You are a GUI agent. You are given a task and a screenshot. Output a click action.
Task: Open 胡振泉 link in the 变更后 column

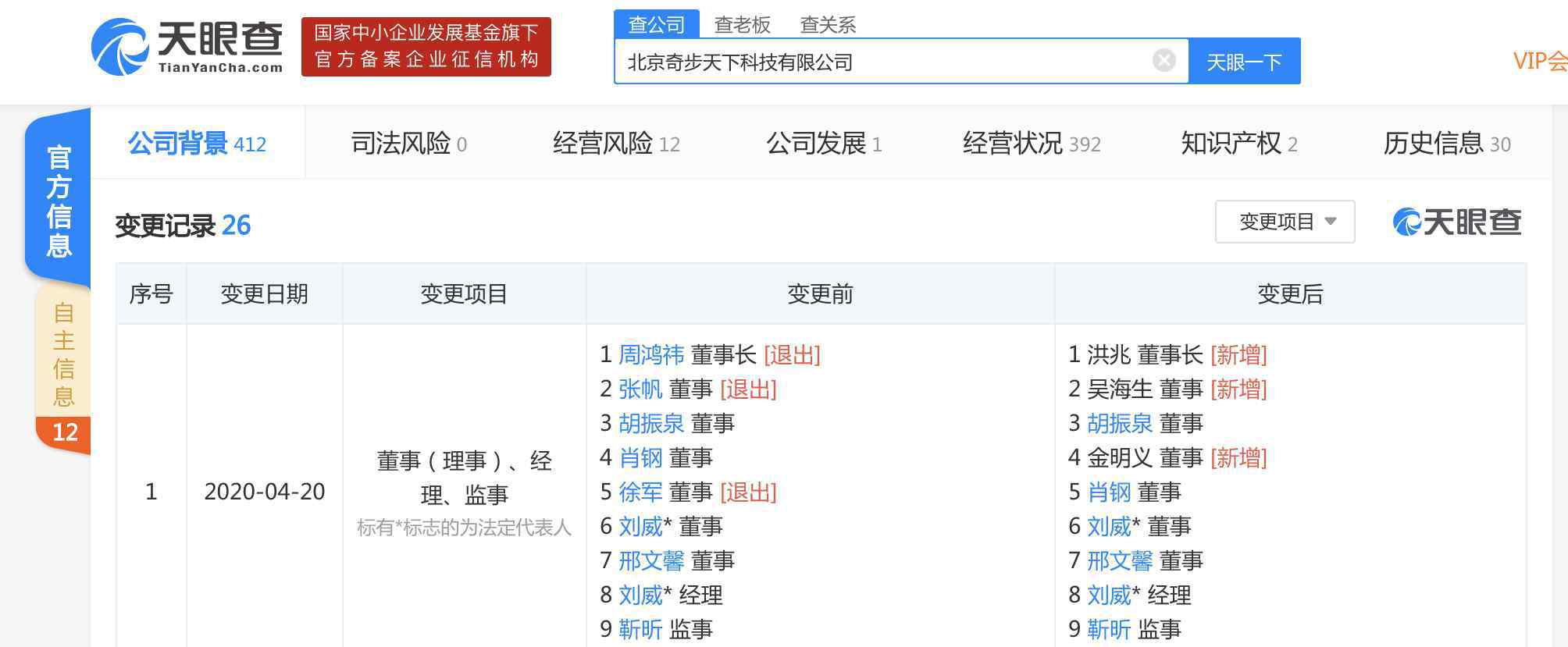[1119, 424]
